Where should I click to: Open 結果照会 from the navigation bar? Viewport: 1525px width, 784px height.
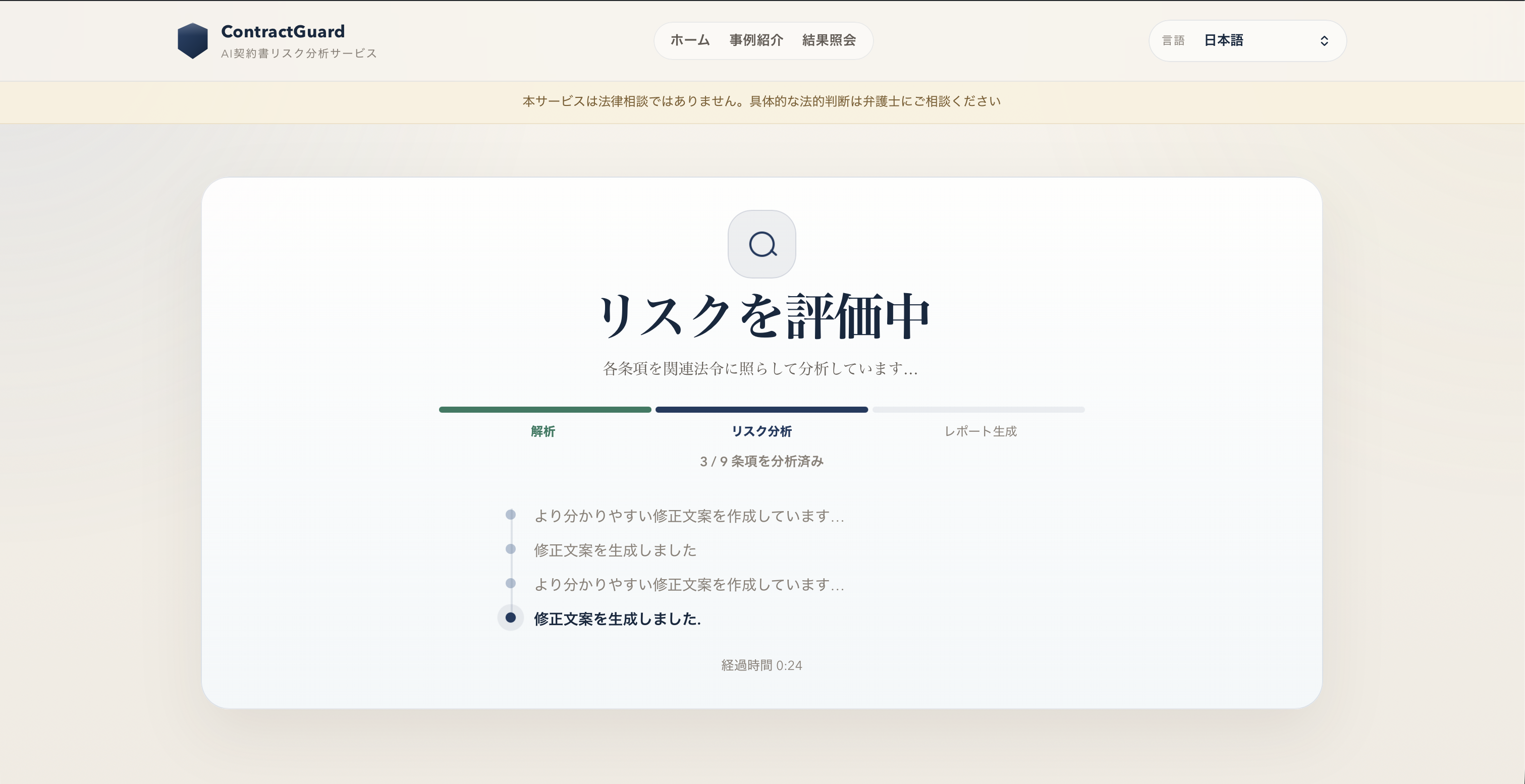tap(829, 40)
